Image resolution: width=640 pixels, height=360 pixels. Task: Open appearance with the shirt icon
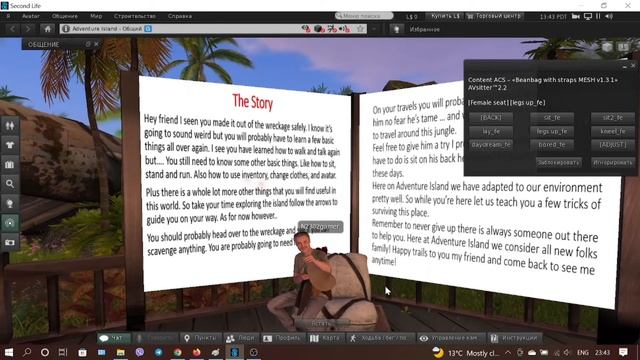(x=10, y=145)
